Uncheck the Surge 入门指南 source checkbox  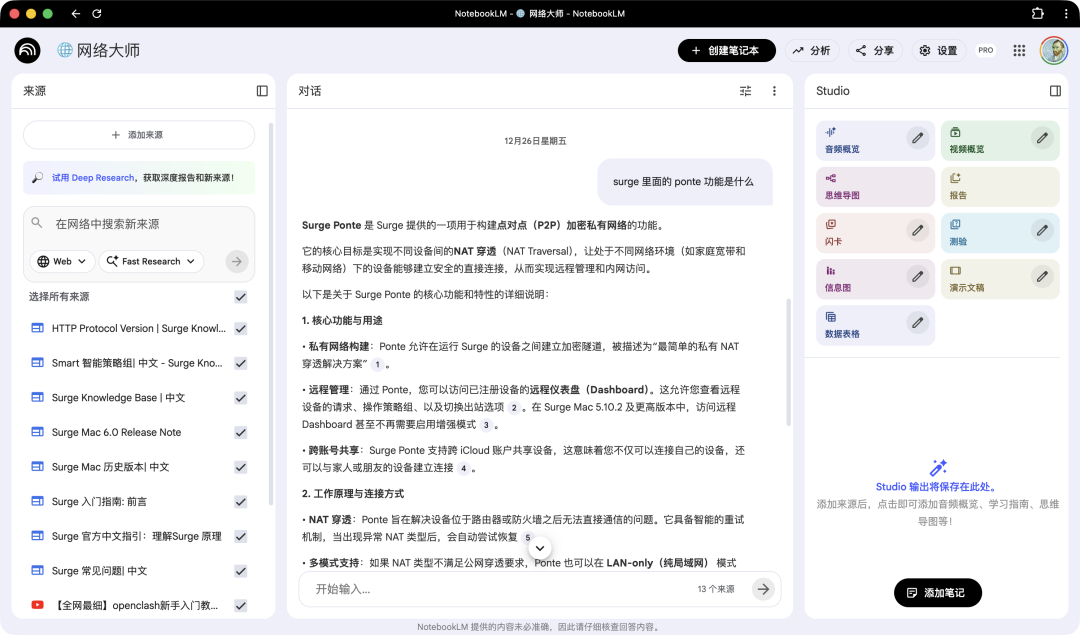[240, 501]
